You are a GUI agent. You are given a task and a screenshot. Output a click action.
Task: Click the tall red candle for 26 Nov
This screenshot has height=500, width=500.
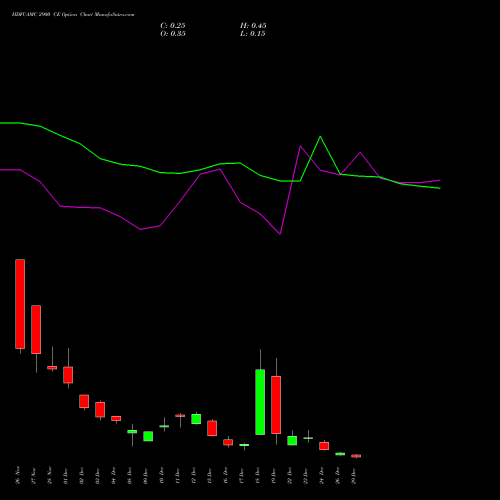point(20,304)
